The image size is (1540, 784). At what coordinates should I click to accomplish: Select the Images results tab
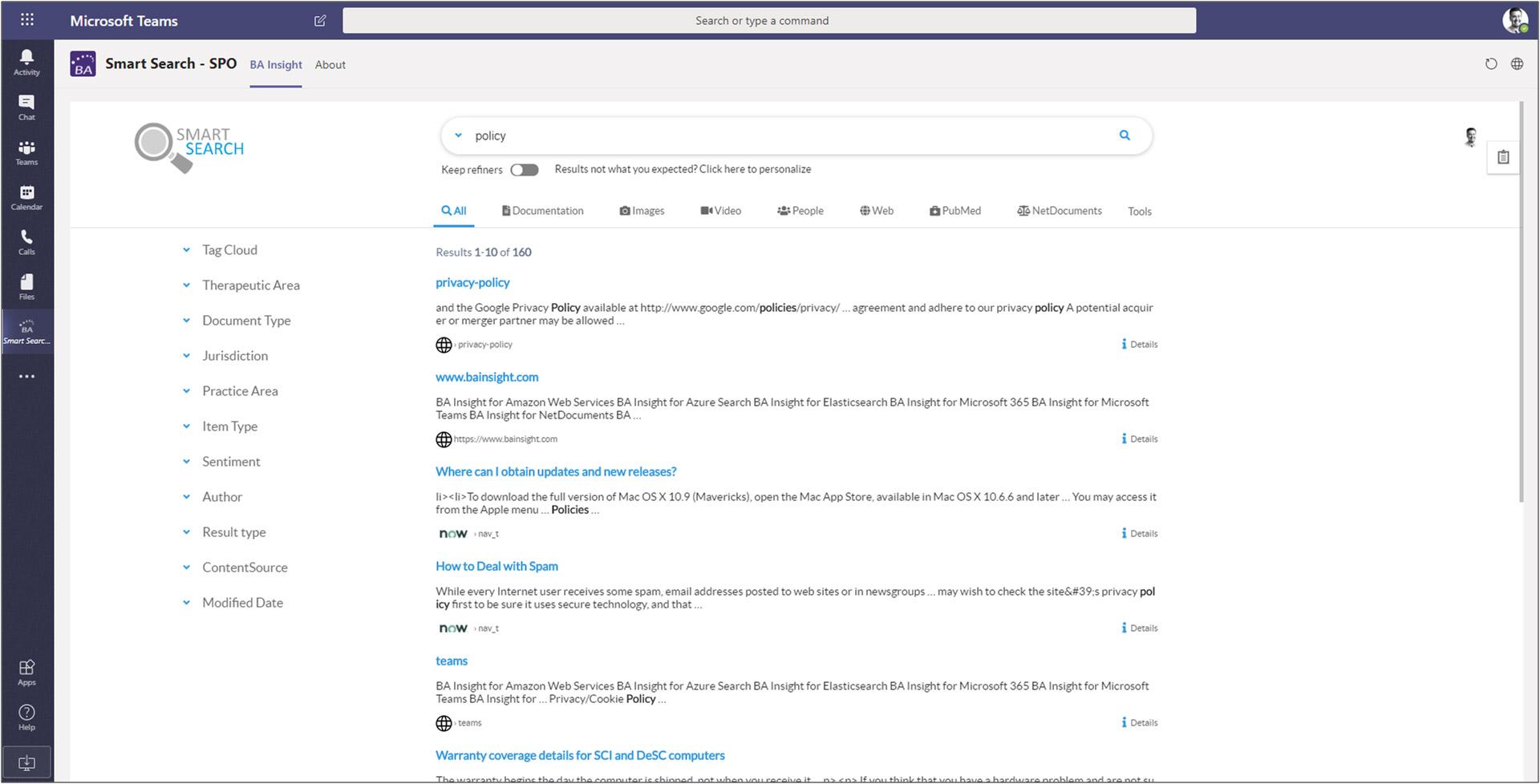[x=642, y=211]
